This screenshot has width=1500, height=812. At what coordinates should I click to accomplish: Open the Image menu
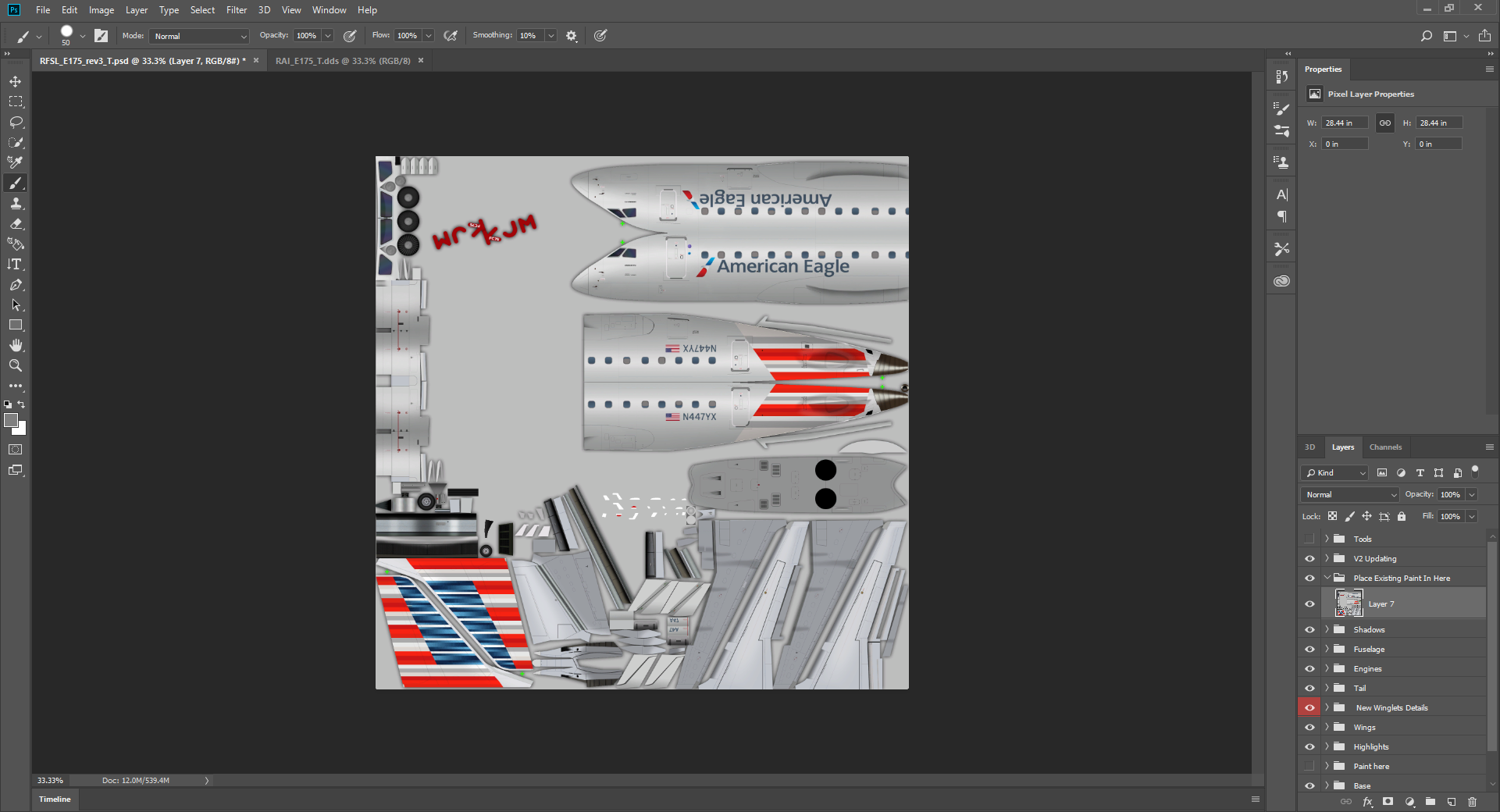click(102, 10)
